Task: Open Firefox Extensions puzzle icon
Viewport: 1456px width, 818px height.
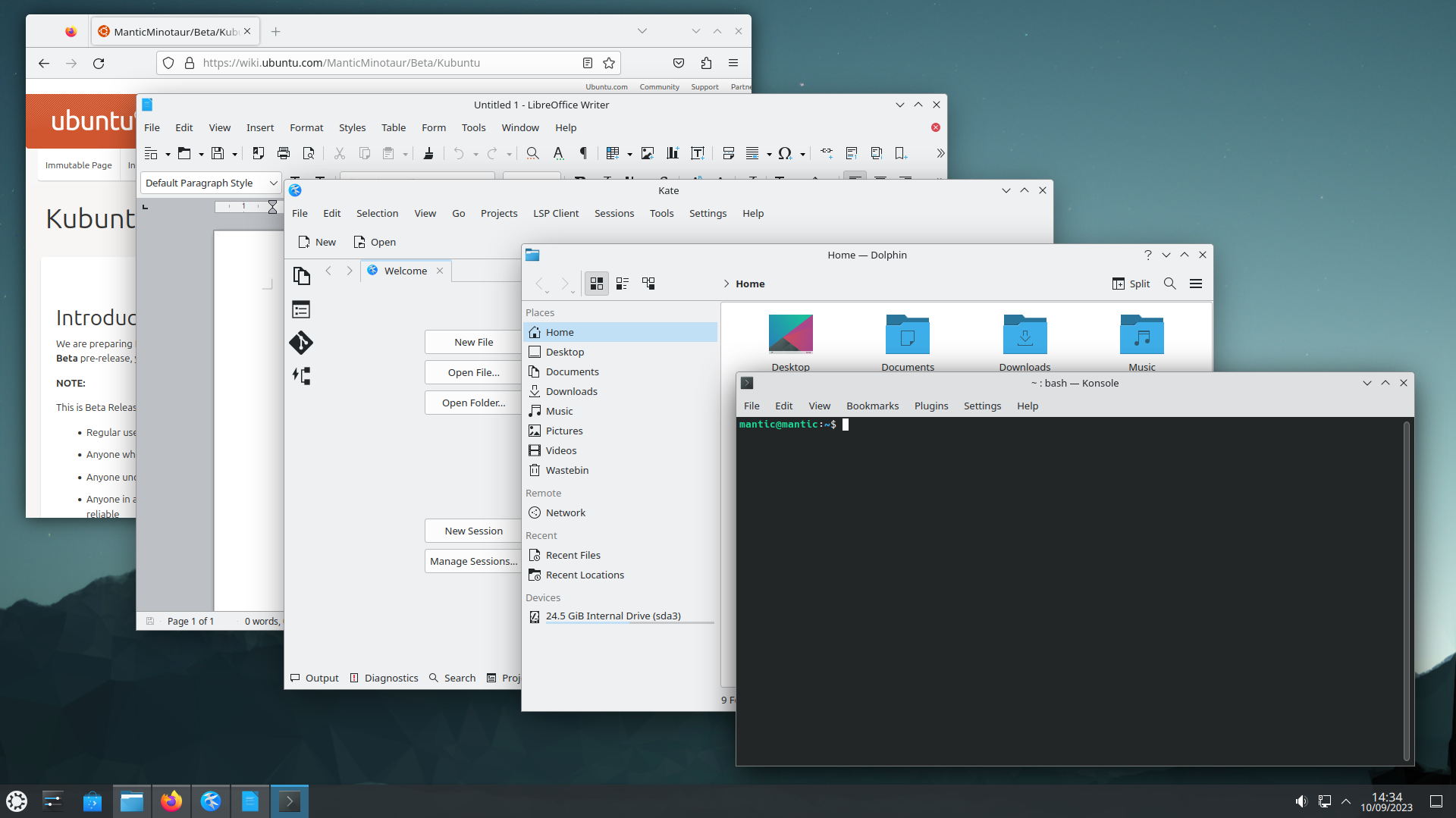Action: (x=706, y=63)
